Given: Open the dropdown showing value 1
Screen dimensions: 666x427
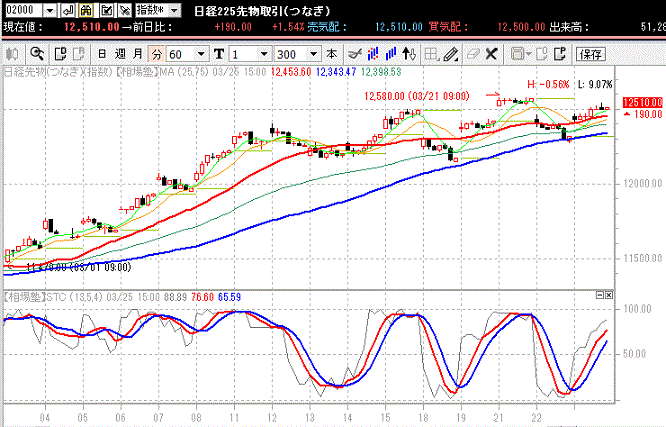Looking at the screenshot, I should 264,54.
